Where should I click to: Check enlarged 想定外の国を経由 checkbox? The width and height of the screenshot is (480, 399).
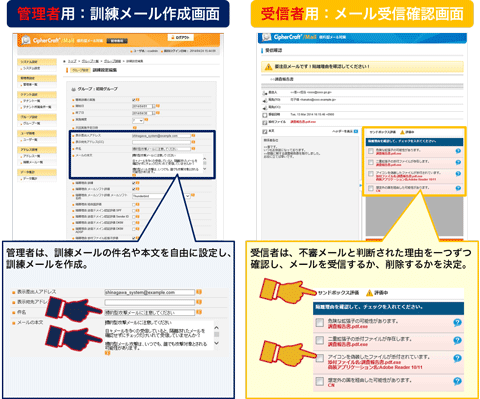320,381
